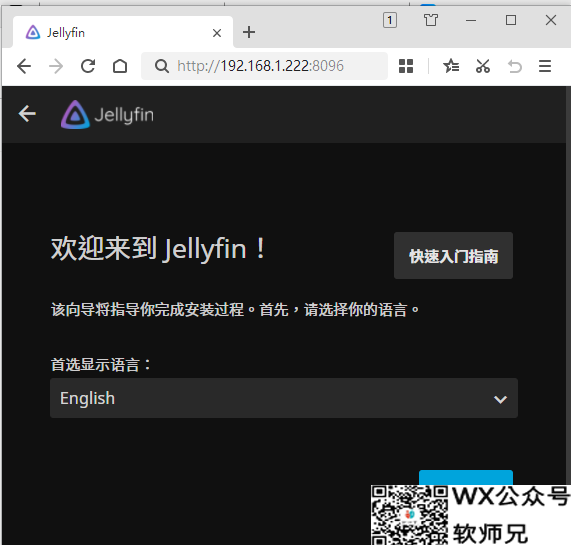Click the 欢迎来到 Jellyfin heading text

point(158,249)
